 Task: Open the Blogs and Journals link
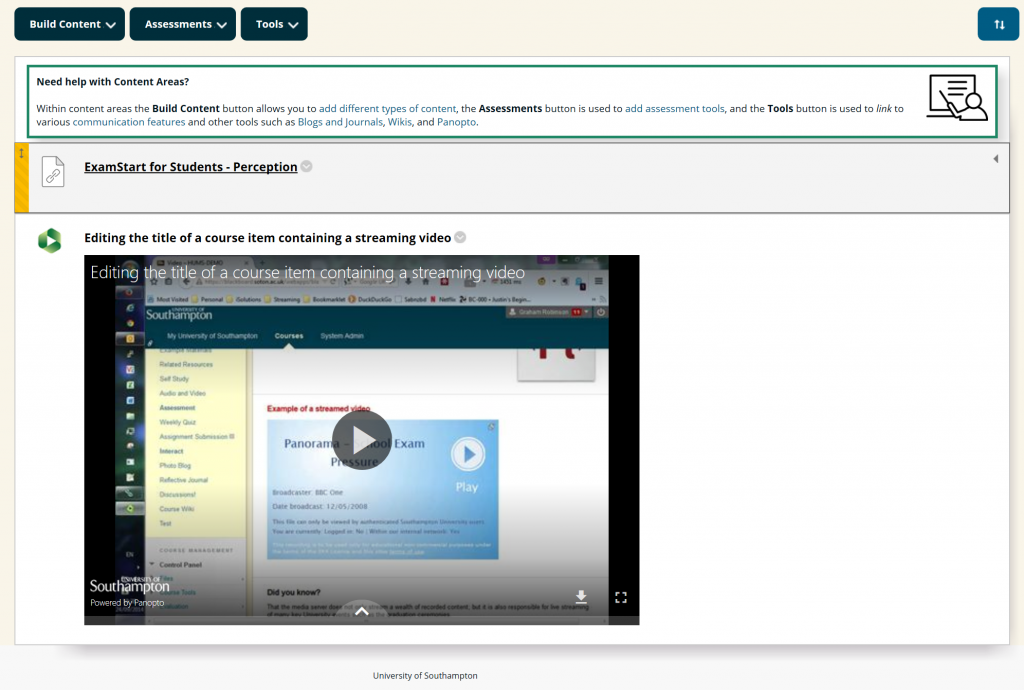[x=340, y=122]
